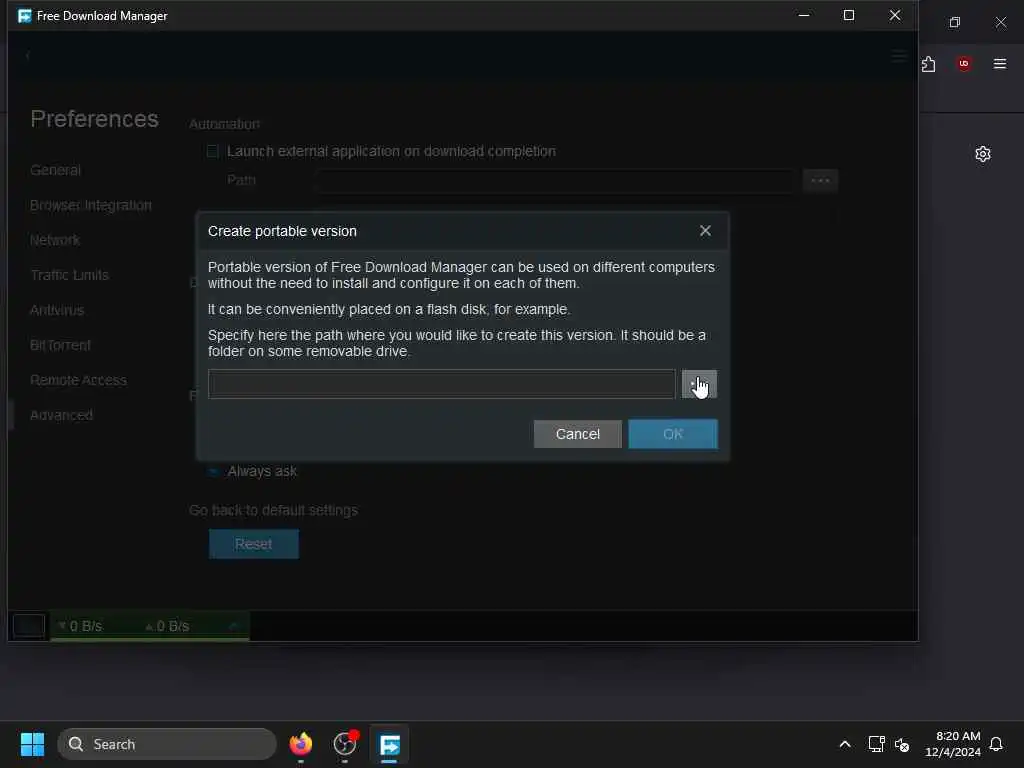This screenshot has height=768, width=1024.
Task: Click the upload speed 0 B/s indicator
Action: pos(167,626)
